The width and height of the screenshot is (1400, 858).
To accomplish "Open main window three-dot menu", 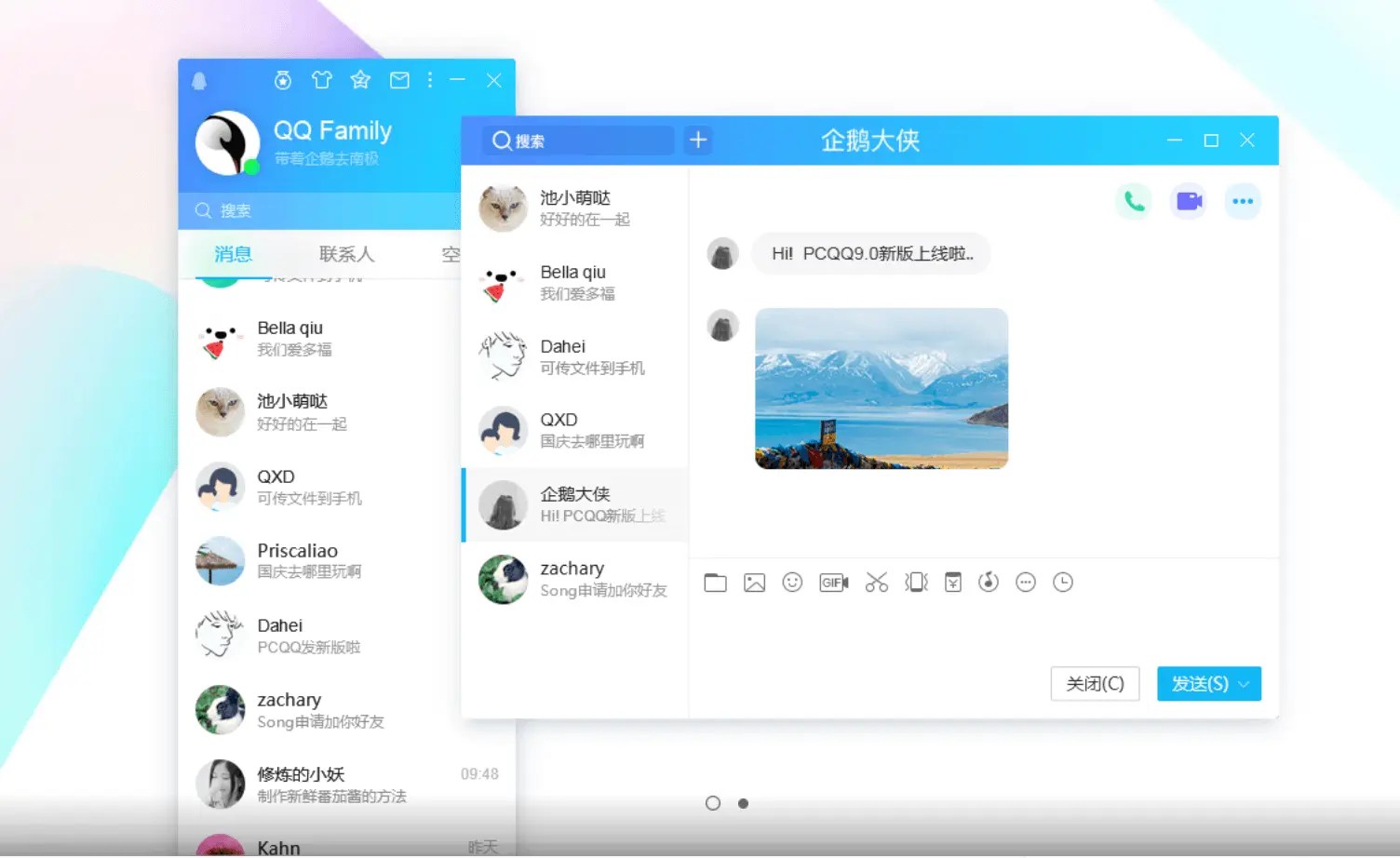I will coord(430,80).
